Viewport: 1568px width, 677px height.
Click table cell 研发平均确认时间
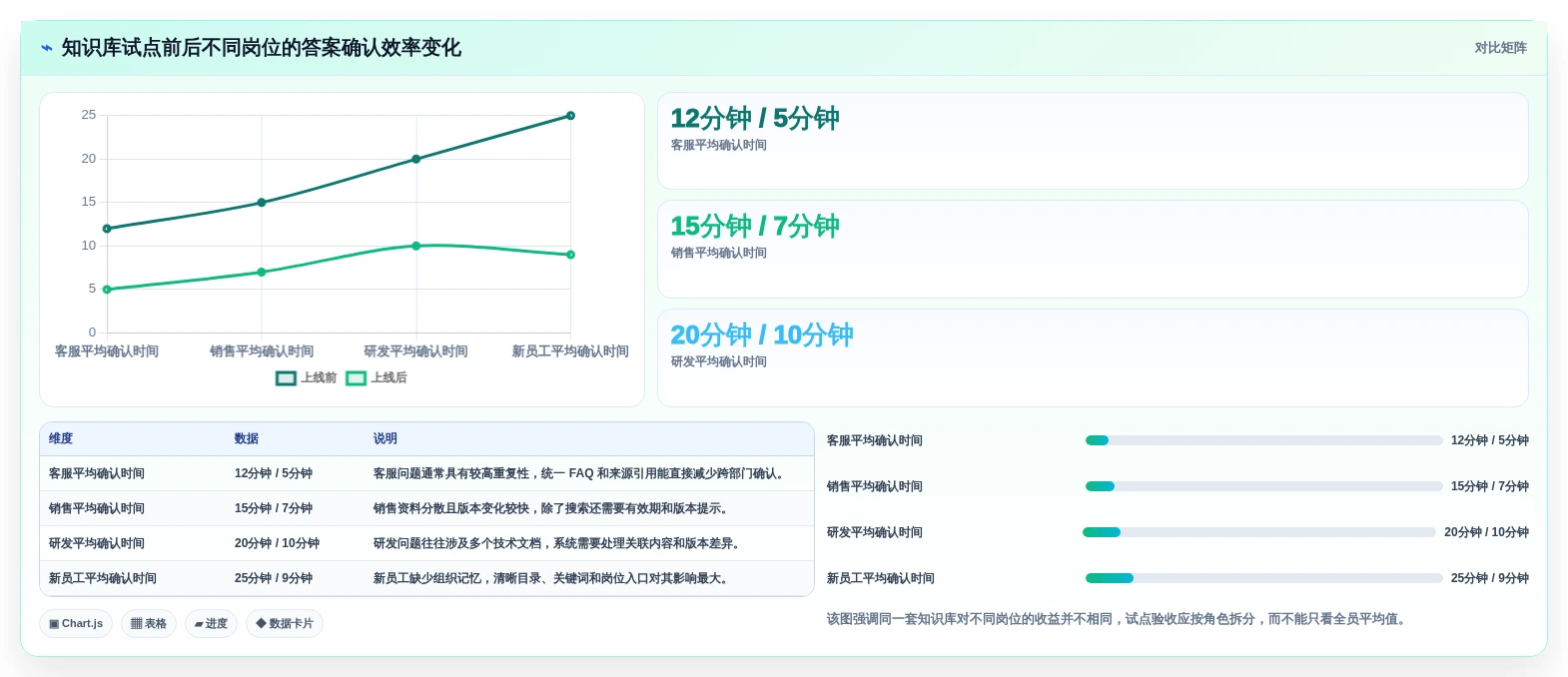pos(97,543)
